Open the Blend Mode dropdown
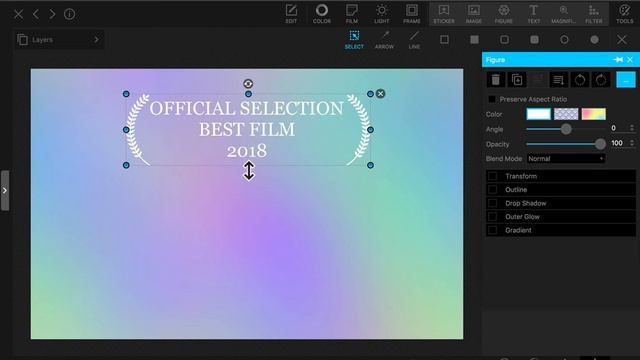640x360 pixels. pyautogui.click(x=566, y=159)
